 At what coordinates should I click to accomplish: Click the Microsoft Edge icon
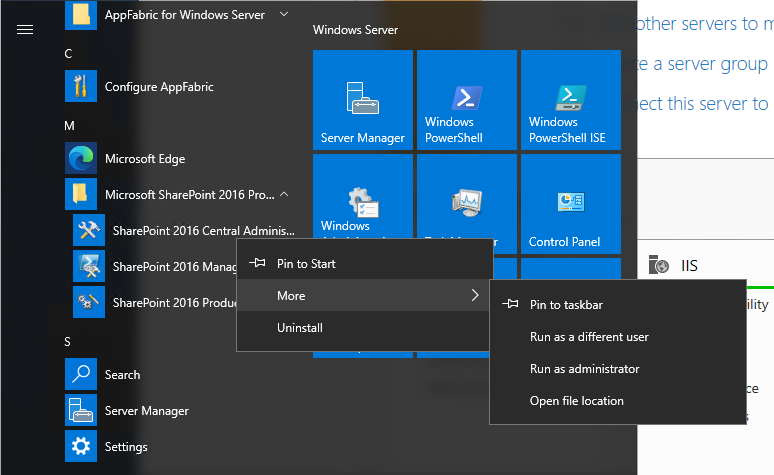[x=81, y=158]
